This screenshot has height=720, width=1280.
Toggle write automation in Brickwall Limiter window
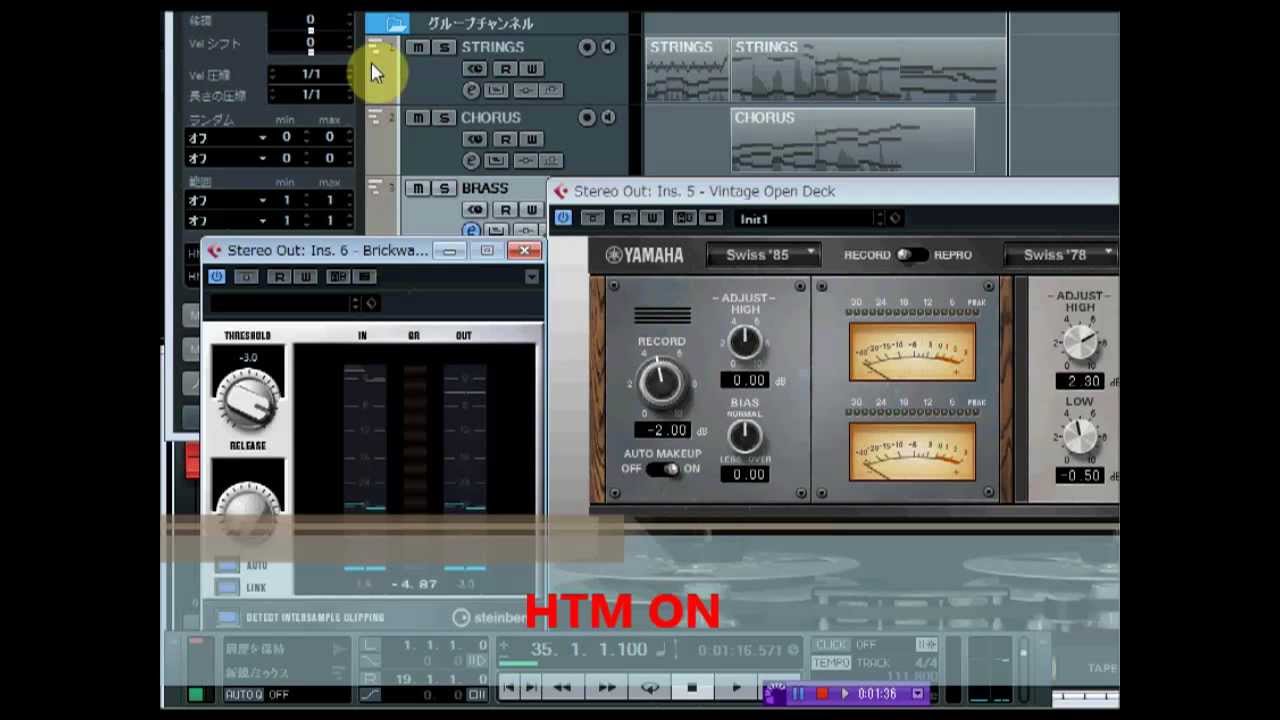point(305,277)
